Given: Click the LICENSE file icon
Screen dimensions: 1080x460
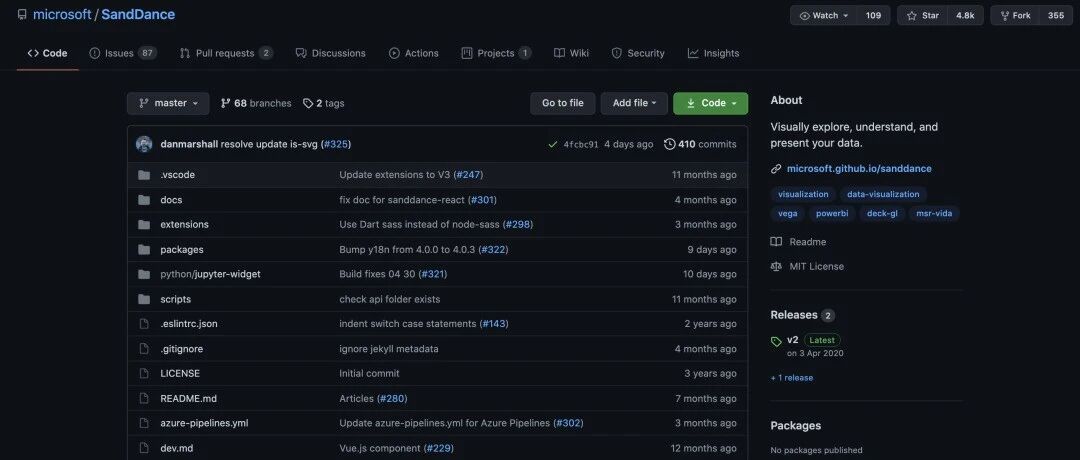Looking at the screenshot, I should click(x=144, y=373).
